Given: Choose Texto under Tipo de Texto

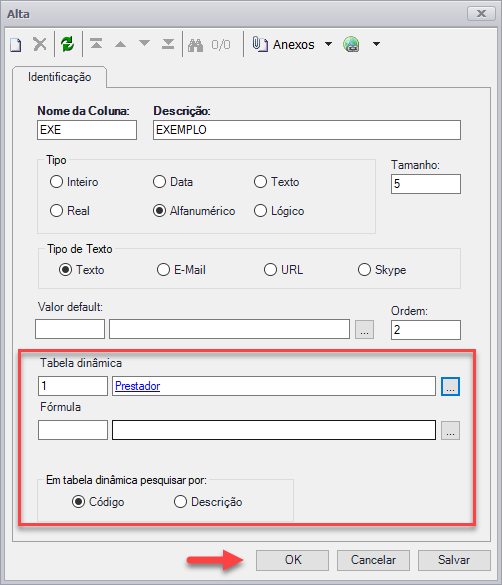Looking at the screenshot, I should [x=65, y=269].
